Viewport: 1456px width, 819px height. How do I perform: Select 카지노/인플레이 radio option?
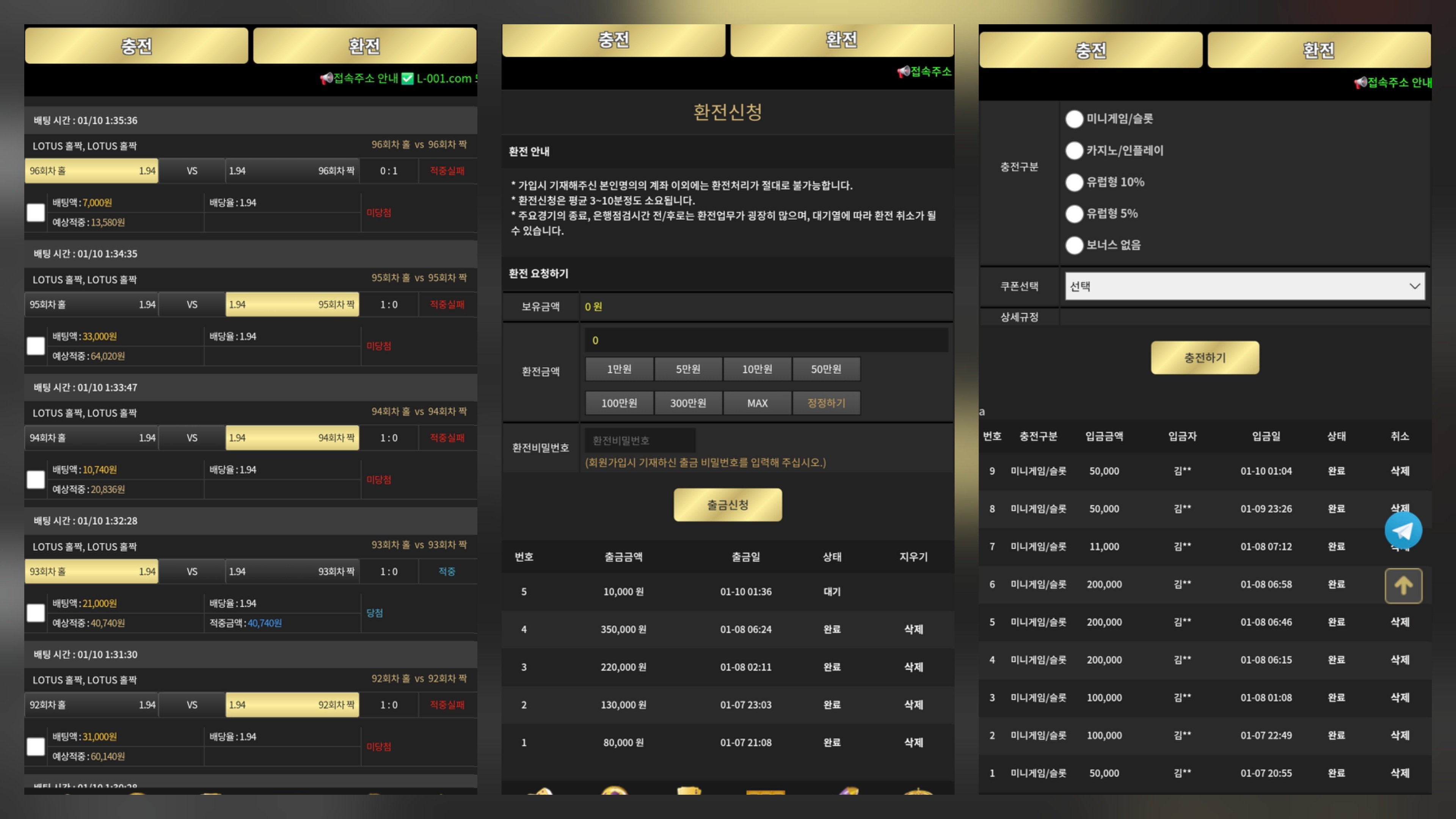click(x=1074, y=151)
